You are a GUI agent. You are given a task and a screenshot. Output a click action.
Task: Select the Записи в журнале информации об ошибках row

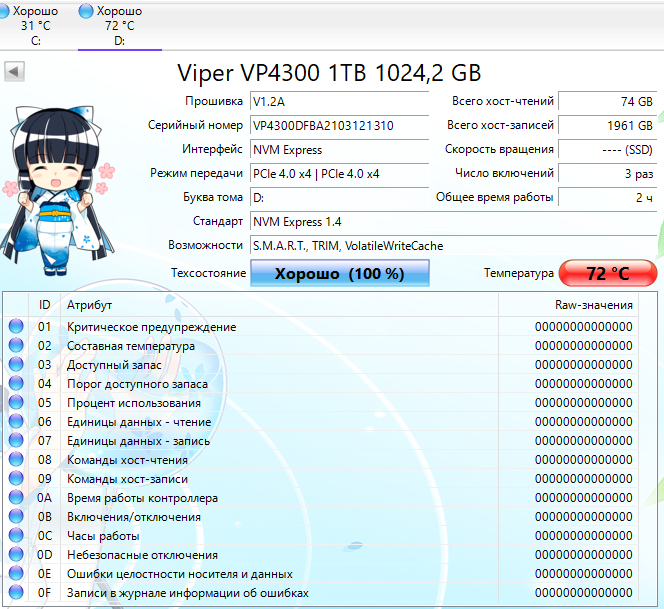click(x=321, y=593)
